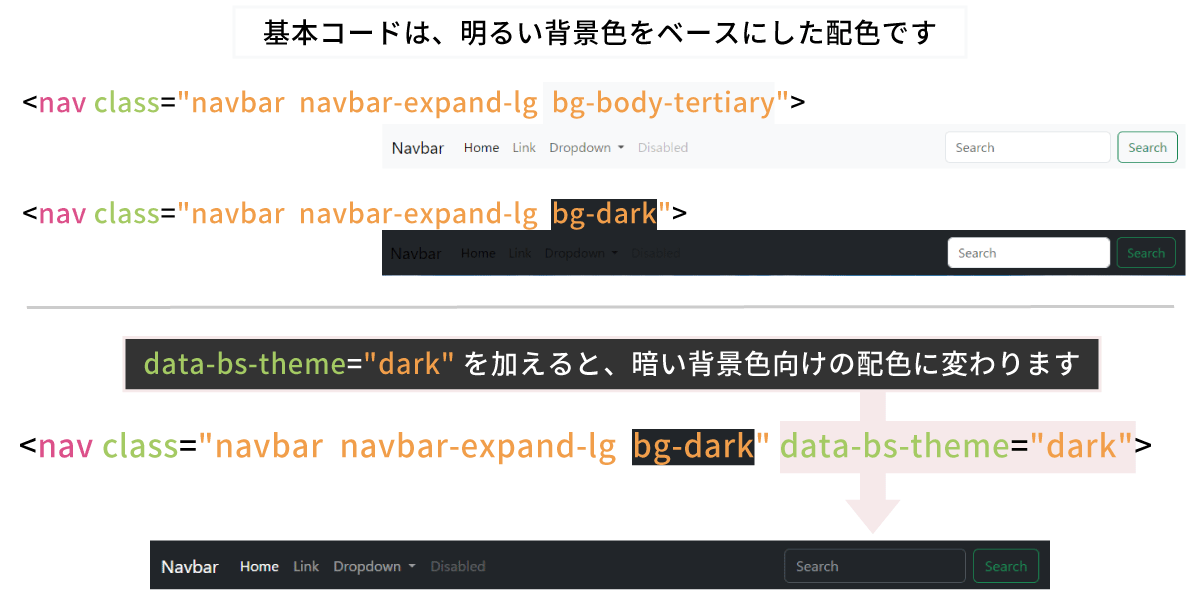Click the "bg-body-tertiary" class name in the code

click(664, 102)
